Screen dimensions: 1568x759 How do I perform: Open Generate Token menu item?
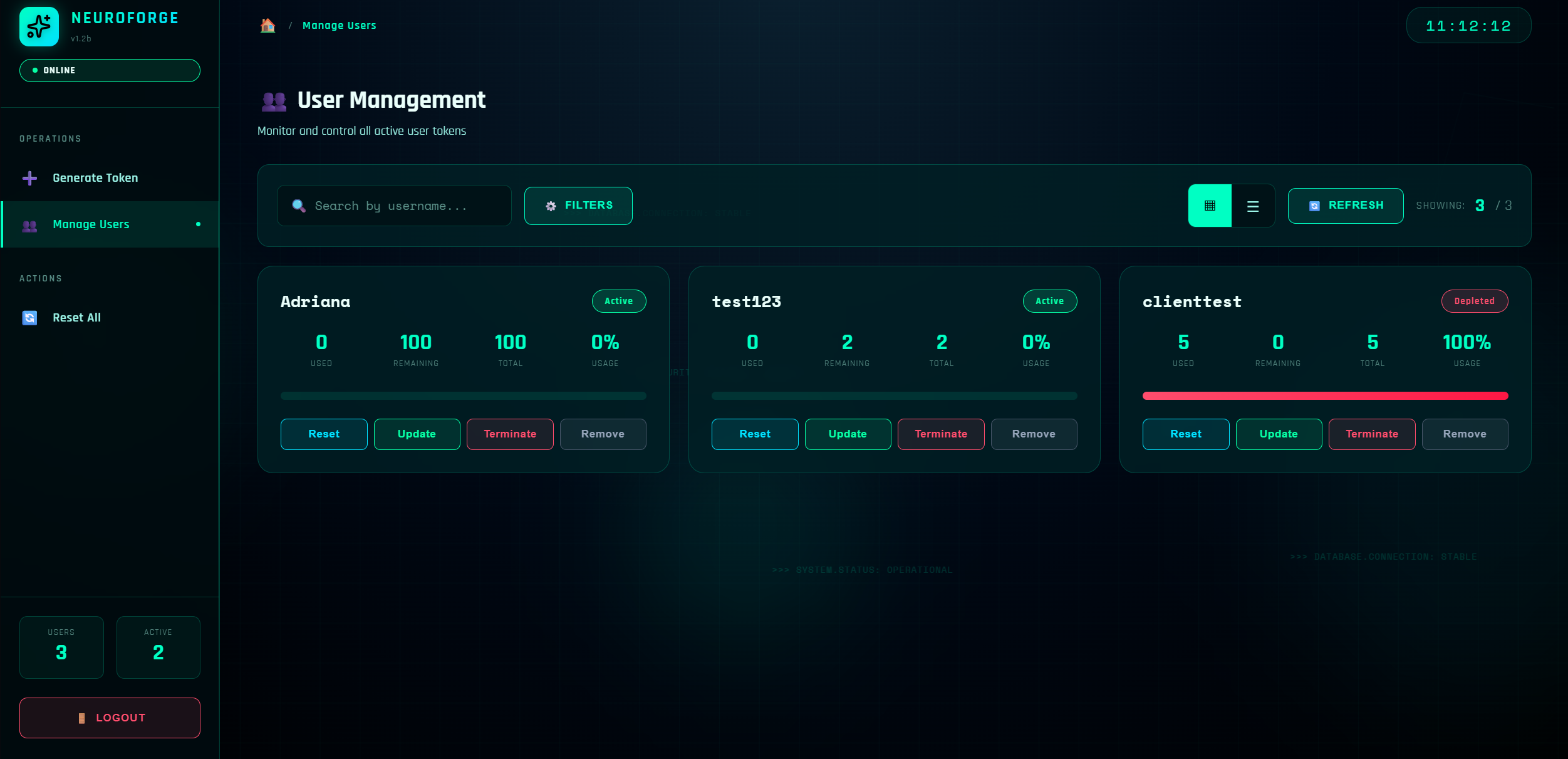95,178
